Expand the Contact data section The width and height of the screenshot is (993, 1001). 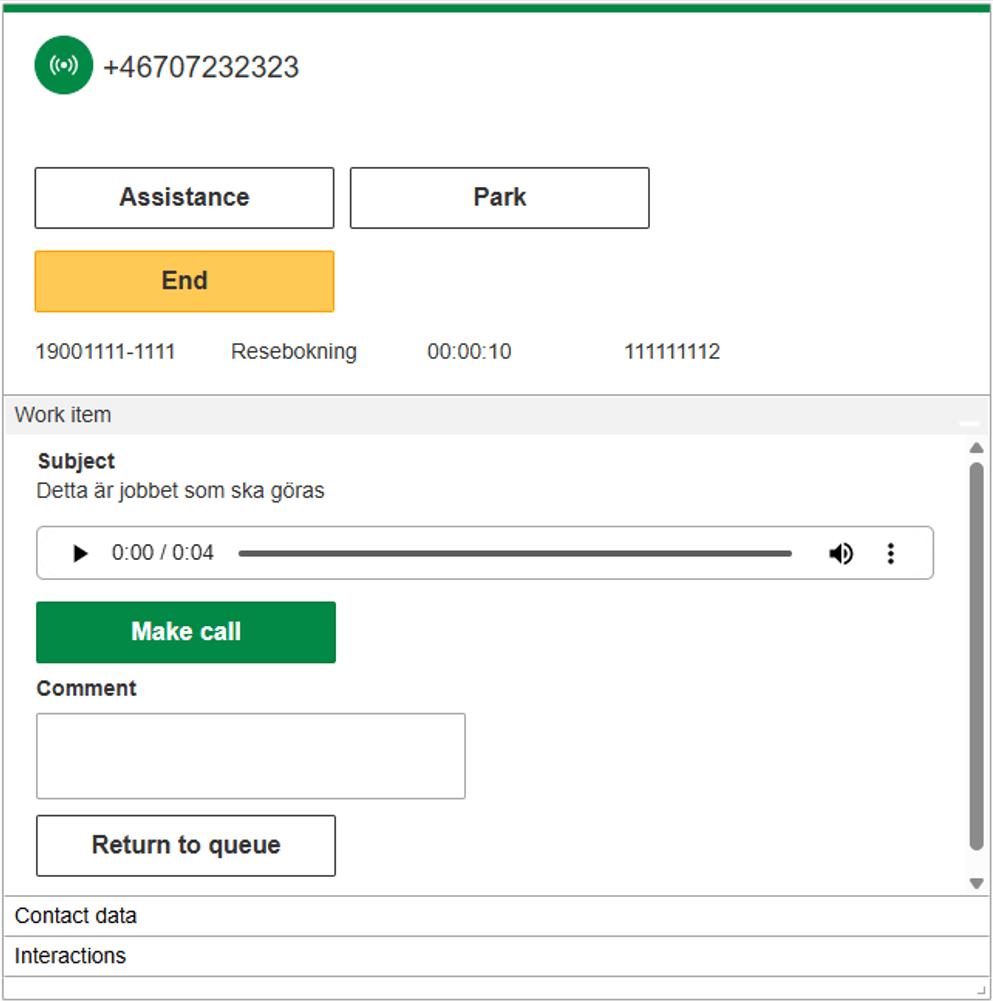[x=76, y=916]
